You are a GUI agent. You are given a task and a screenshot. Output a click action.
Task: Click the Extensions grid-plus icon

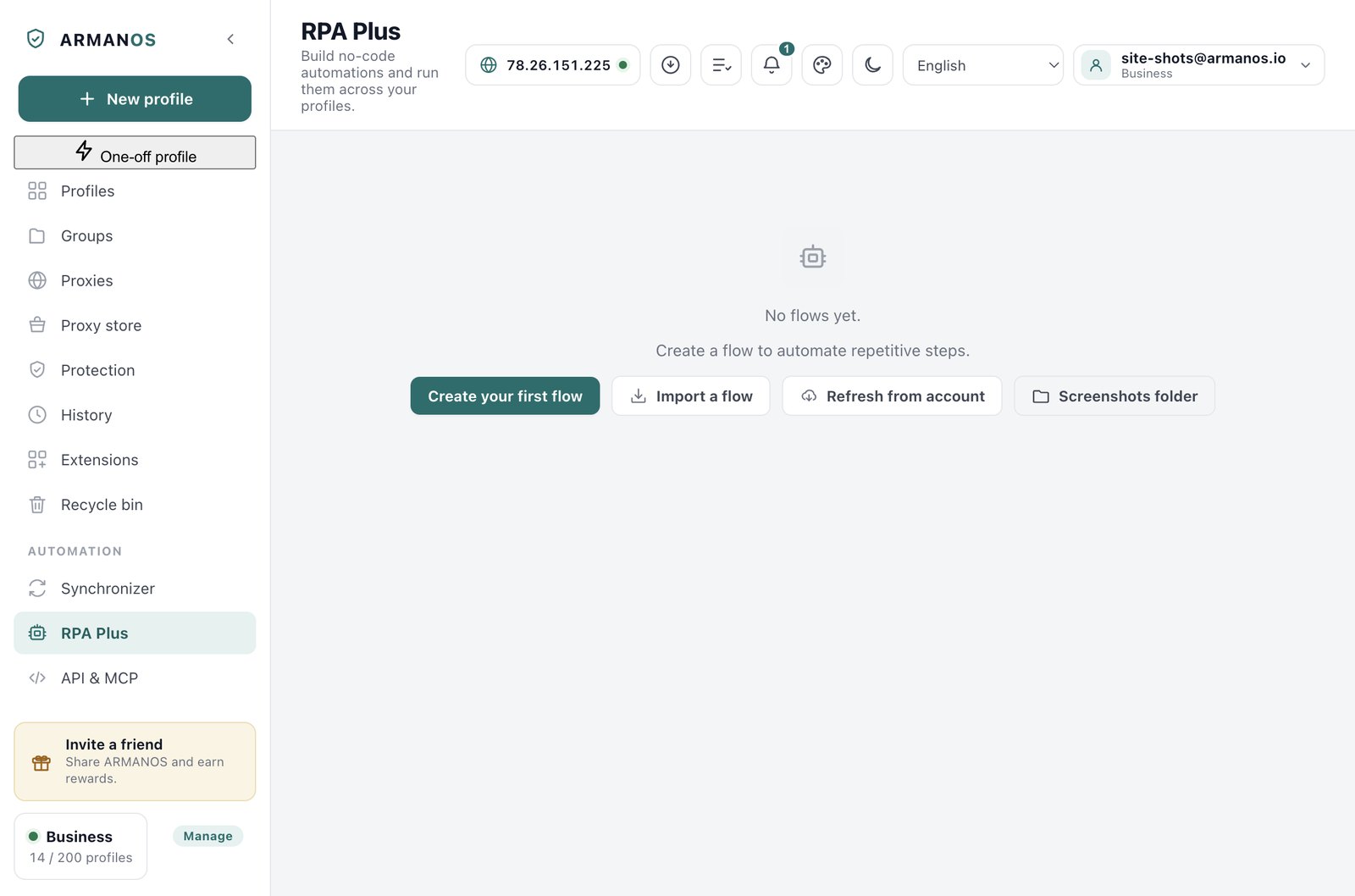coord(37,461)
